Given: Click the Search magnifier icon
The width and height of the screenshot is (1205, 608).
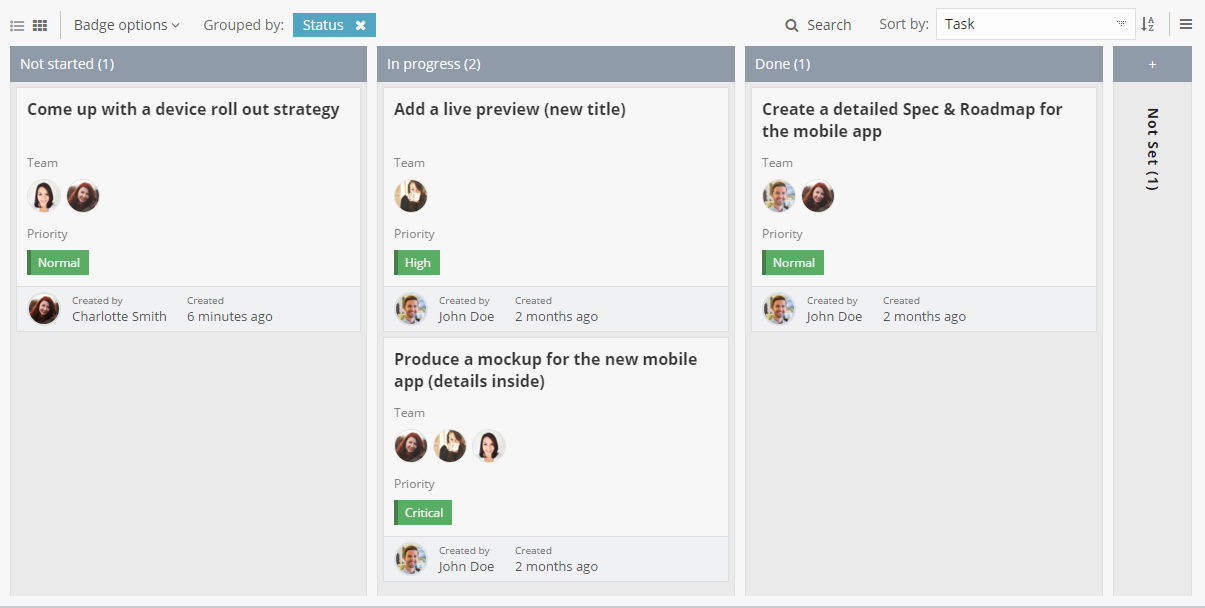Looking at the screenshot, I should click(x=792, y=25).
